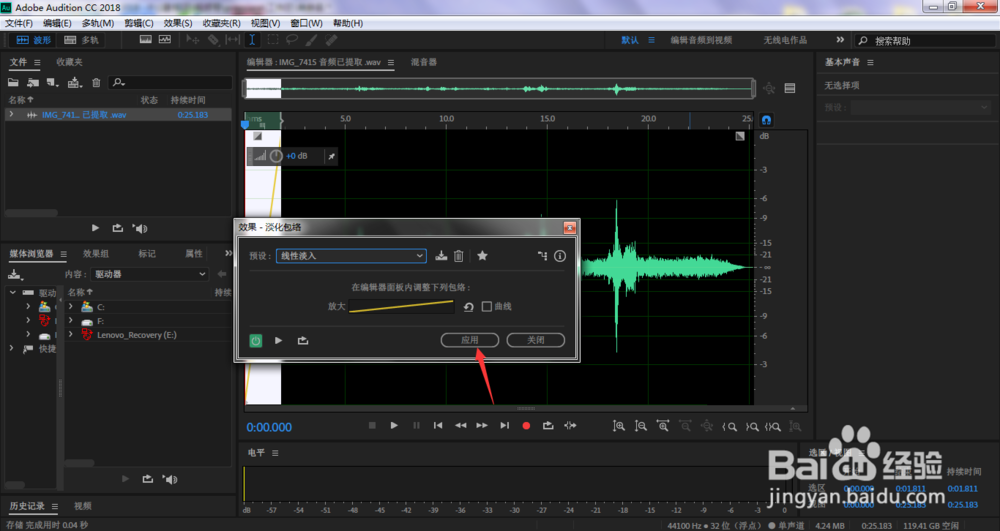Move playhead to next marker
Image resolution: width=1000 pixels, height=531 pixels.
click(504, 426)
